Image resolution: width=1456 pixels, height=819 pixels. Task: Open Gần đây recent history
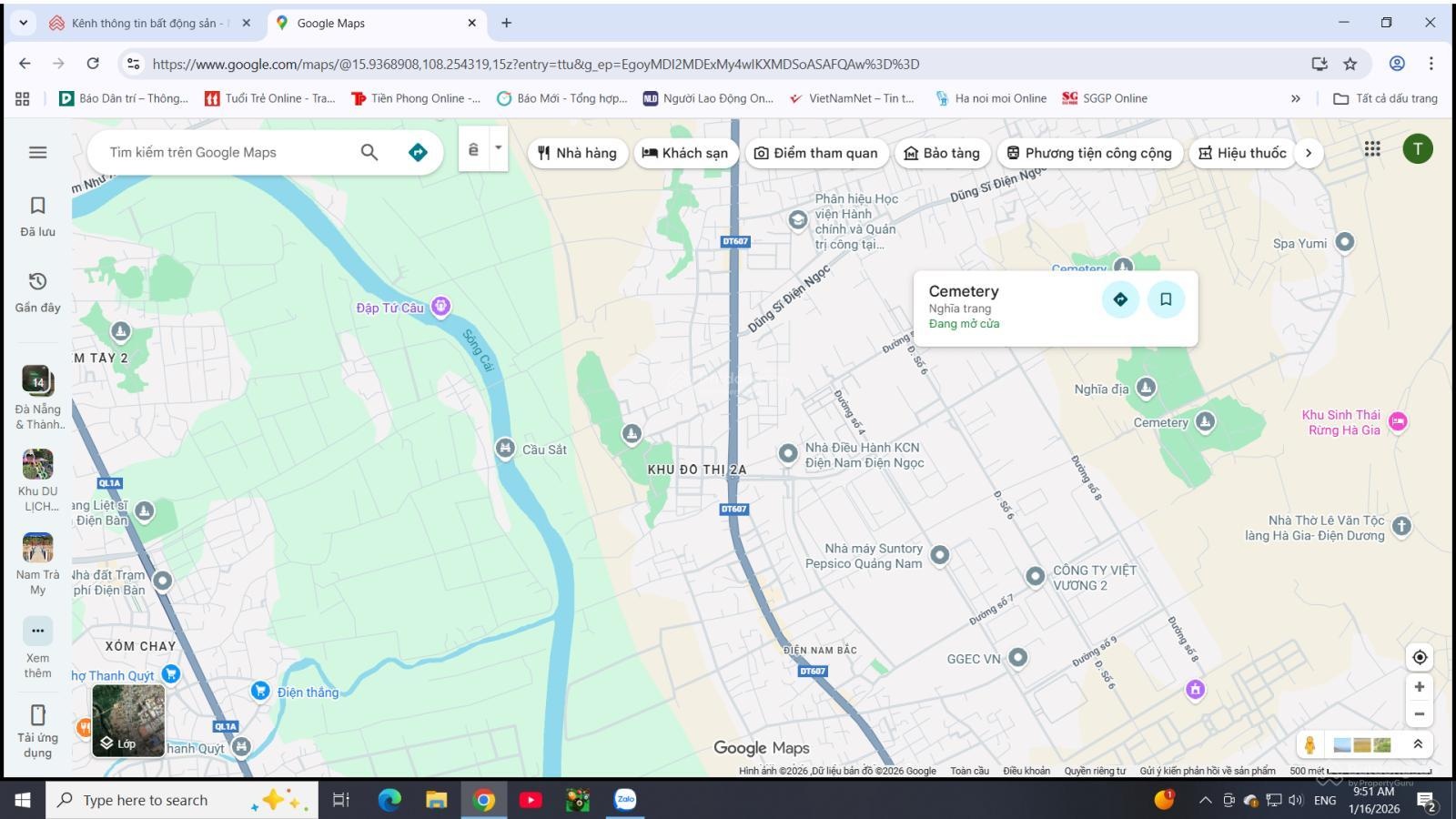[x=37, y=291]
